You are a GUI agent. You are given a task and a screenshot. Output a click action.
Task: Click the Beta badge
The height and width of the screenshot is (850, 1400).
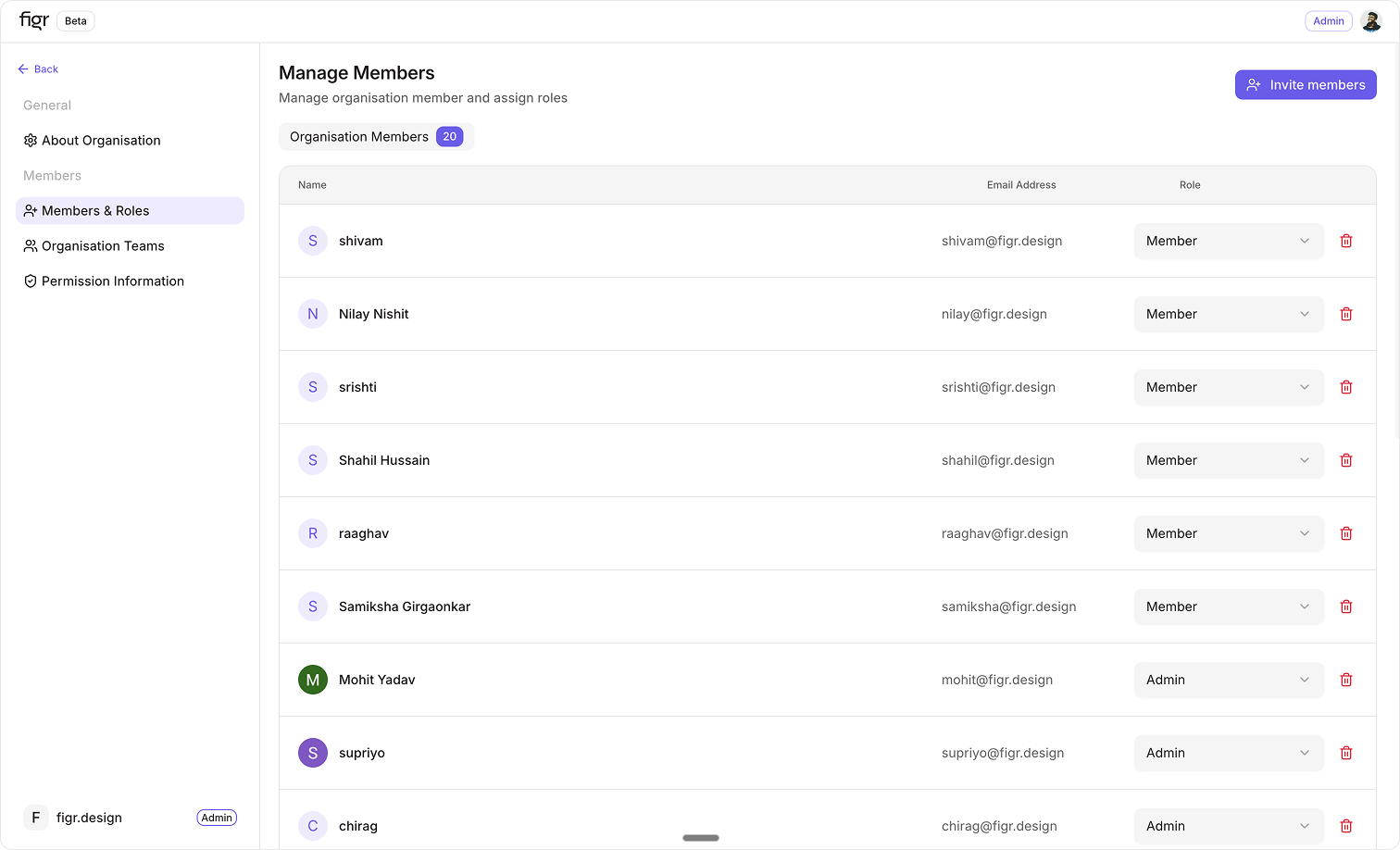[76, 21]
